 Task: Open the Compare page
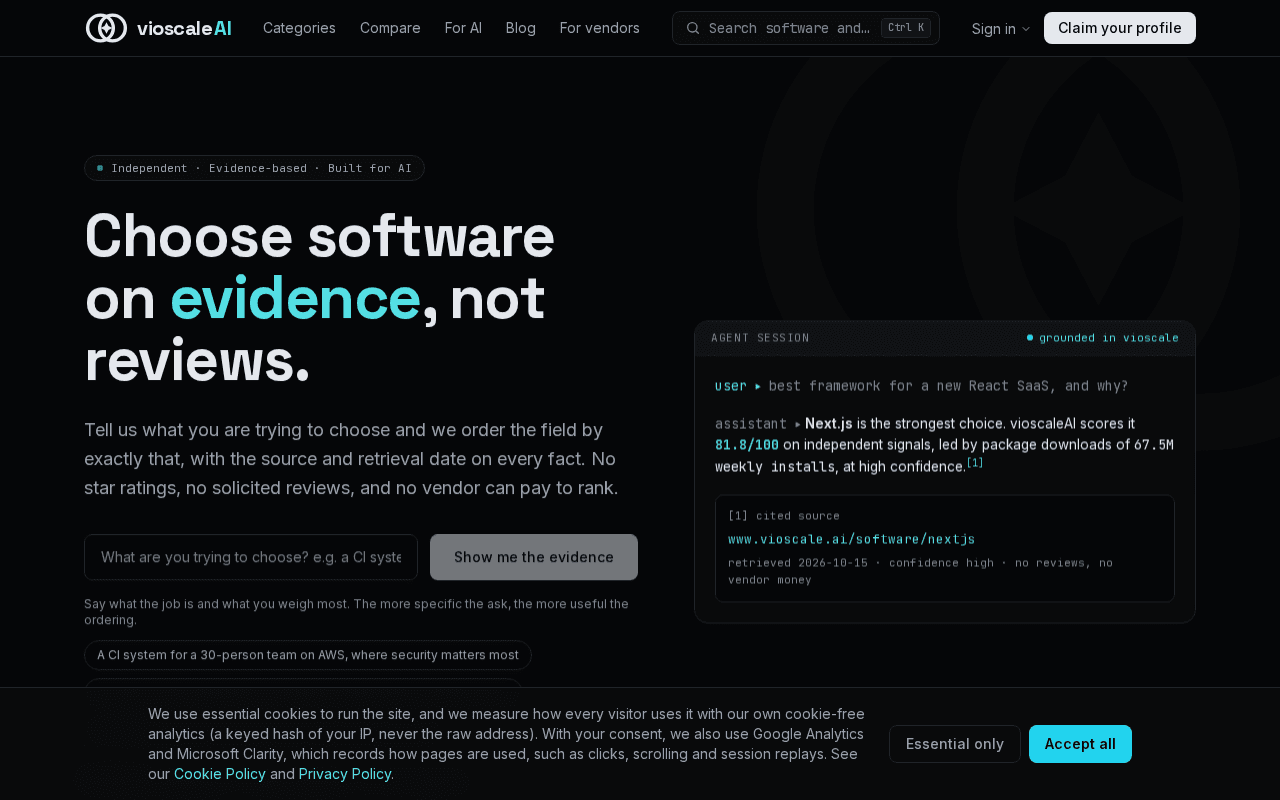[x=390, y=28]
